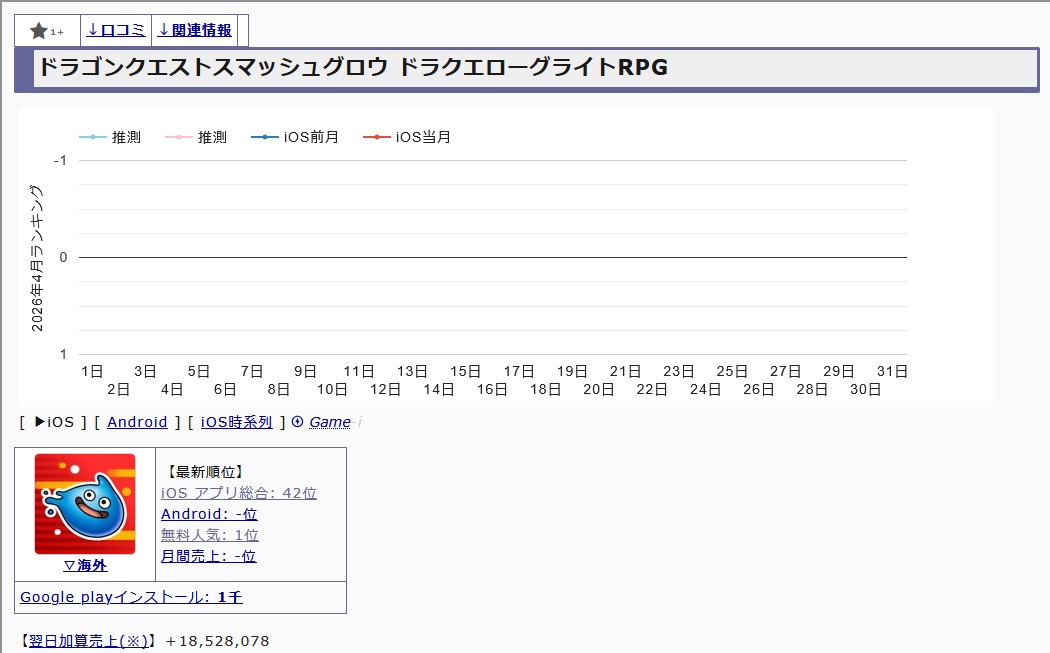This screenshot has height=653, width=1050.
Task: Expand the ▽海外 overseas section
Action: pos(85,566)
